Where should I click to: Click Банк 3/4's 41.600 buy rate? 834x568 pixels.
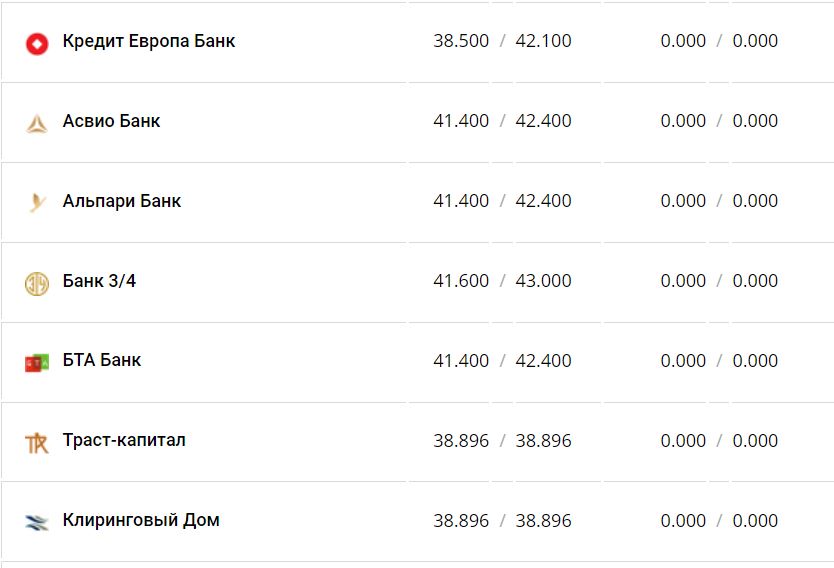click(x=461, y=281)
